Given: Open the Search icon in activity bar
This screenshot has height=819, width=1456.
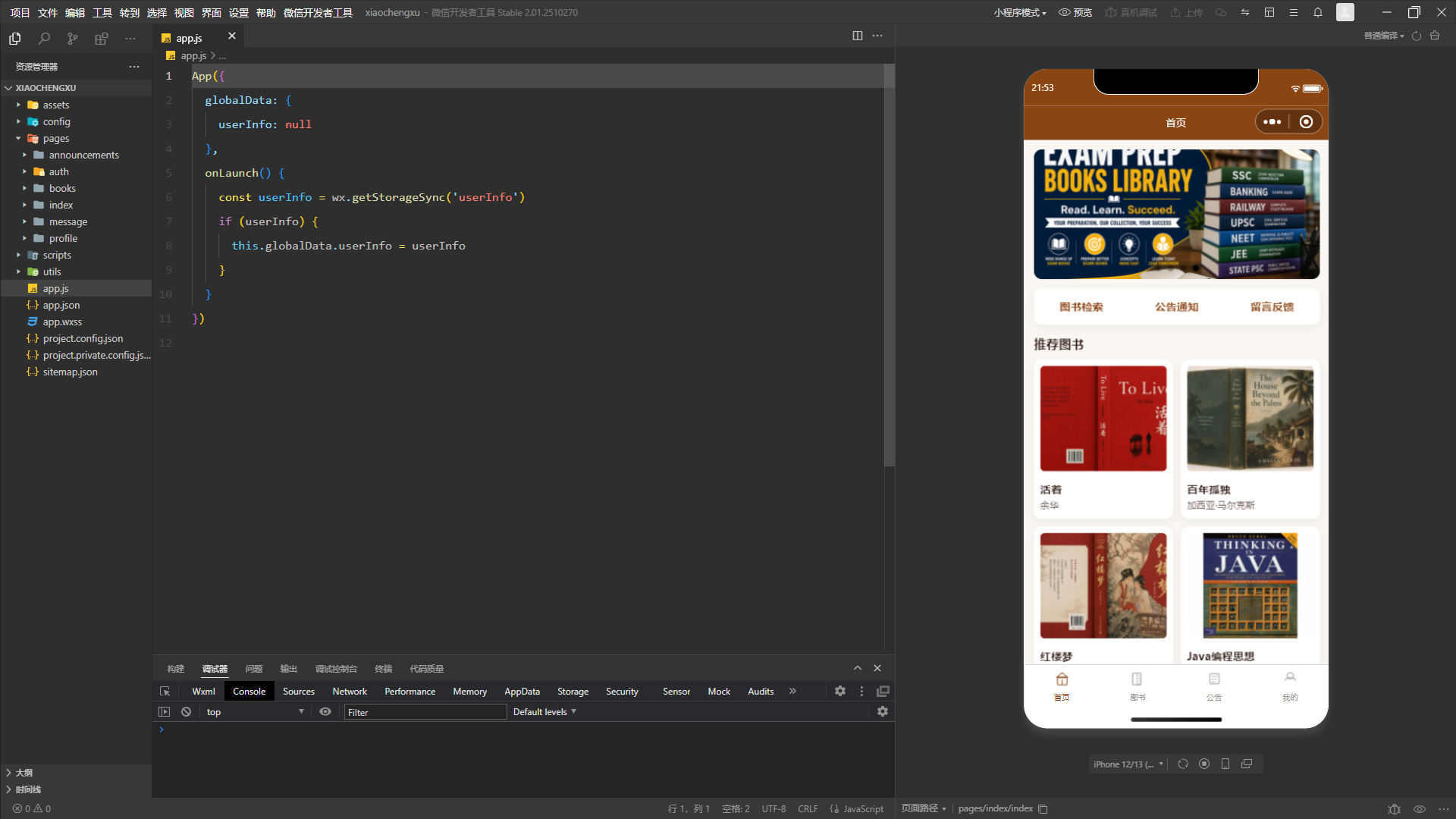Looking at the screenshot, I should (44, 38).
